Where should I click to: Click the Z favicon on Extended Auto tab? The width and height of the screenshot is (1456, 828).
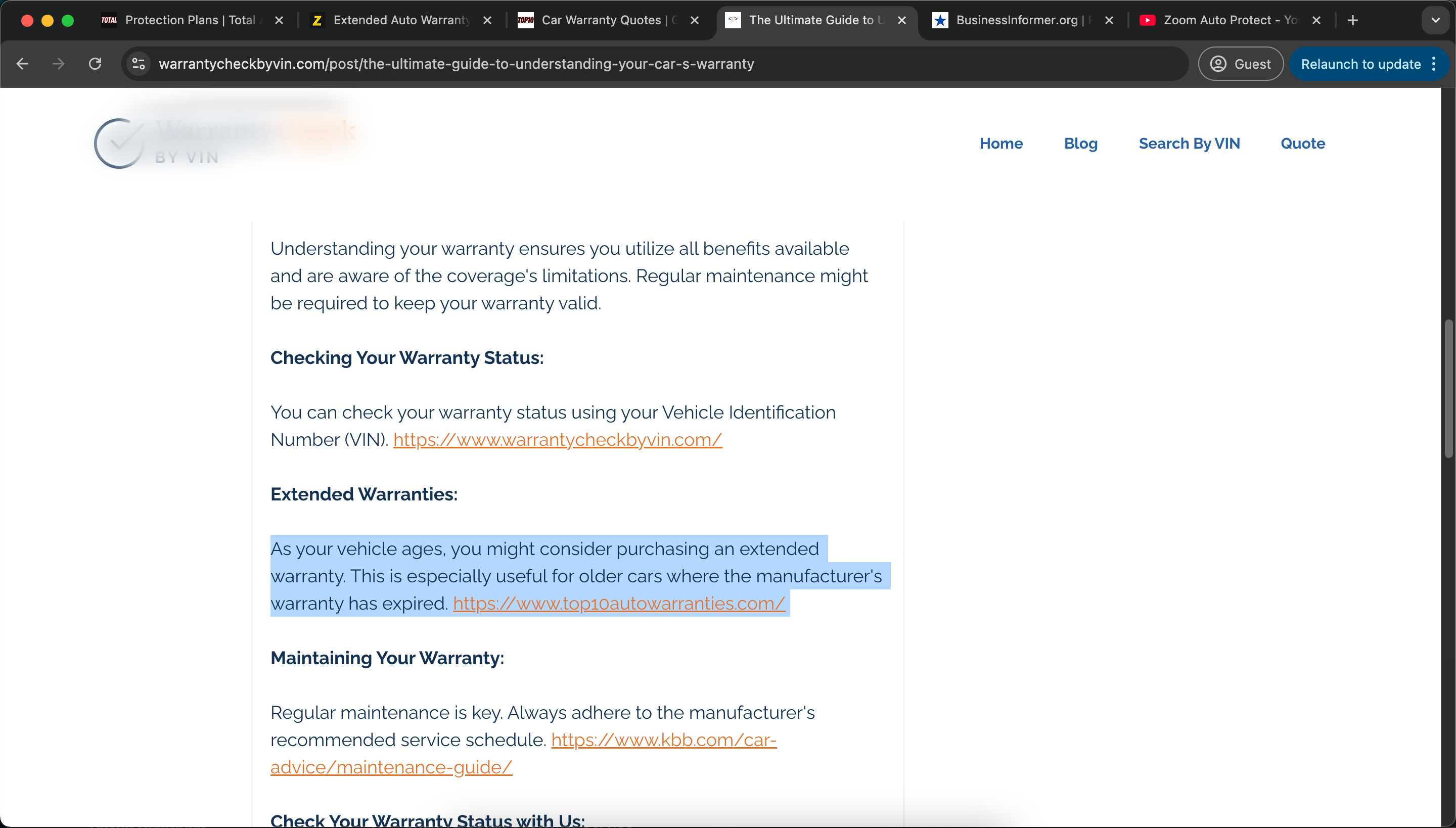click(317, 20)
